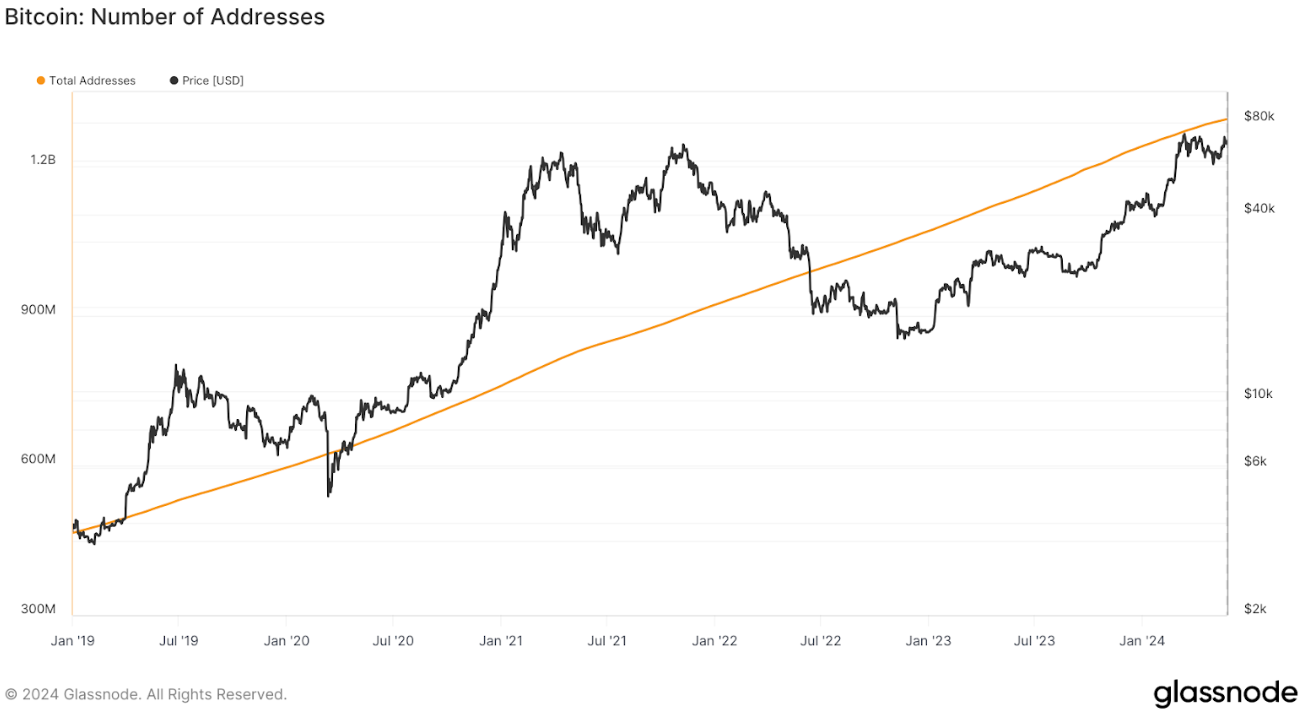Select the $2k price axis label
Viewport: 1302px width, 714px height.
[1255, 609]
